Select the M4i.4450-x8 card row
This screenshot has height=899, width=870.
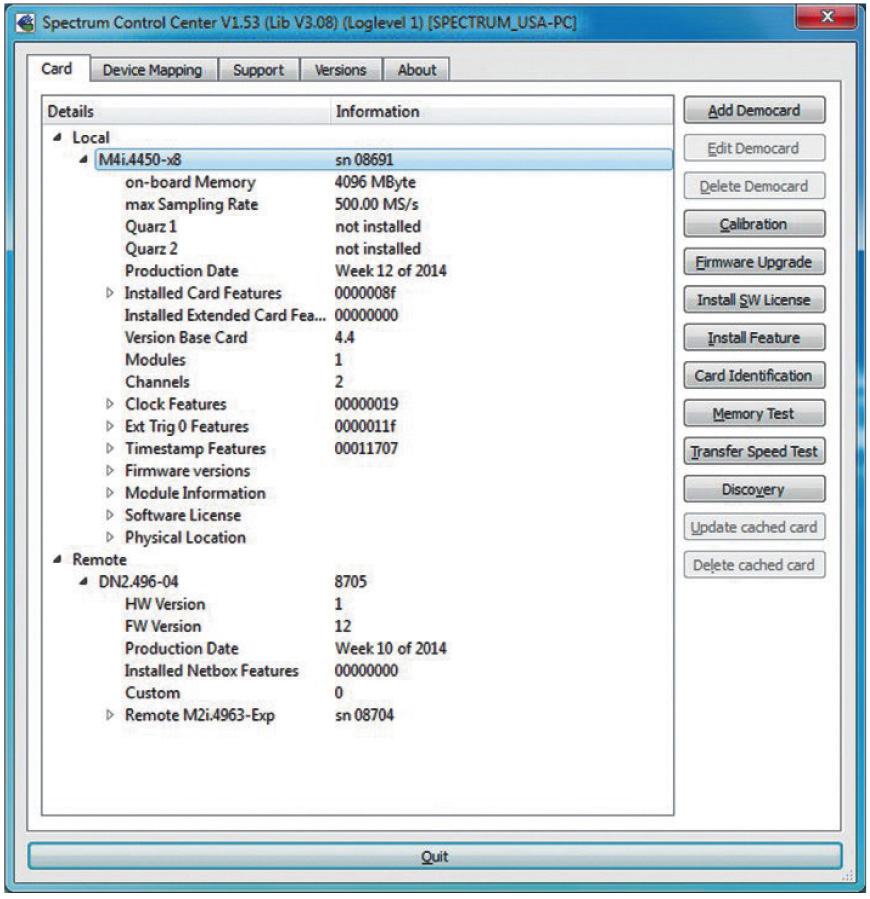pyautogui.click(x=384, y=160)
